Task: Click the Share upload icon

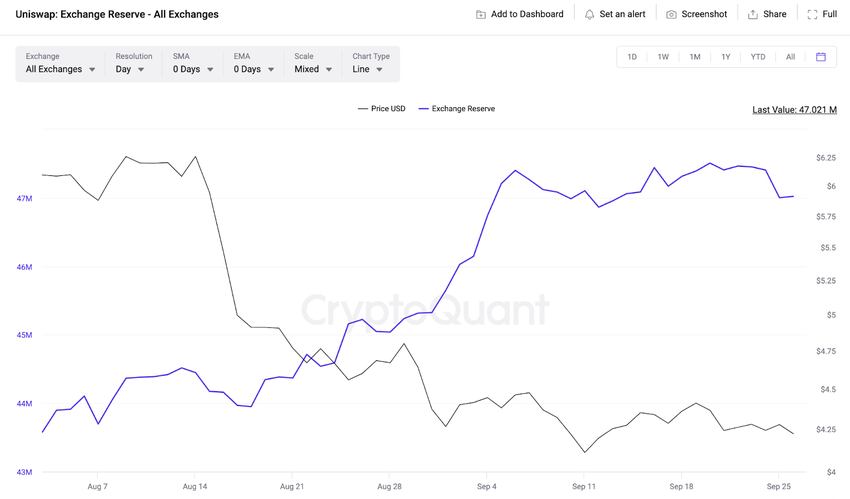Action: pyautogui.click(x=753, y=15)
